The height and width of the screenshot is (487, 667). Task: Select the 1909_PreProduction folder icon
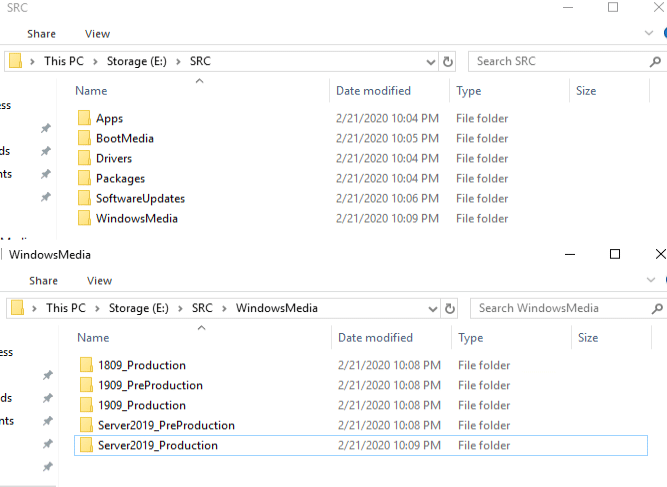(x=86, y=386)
